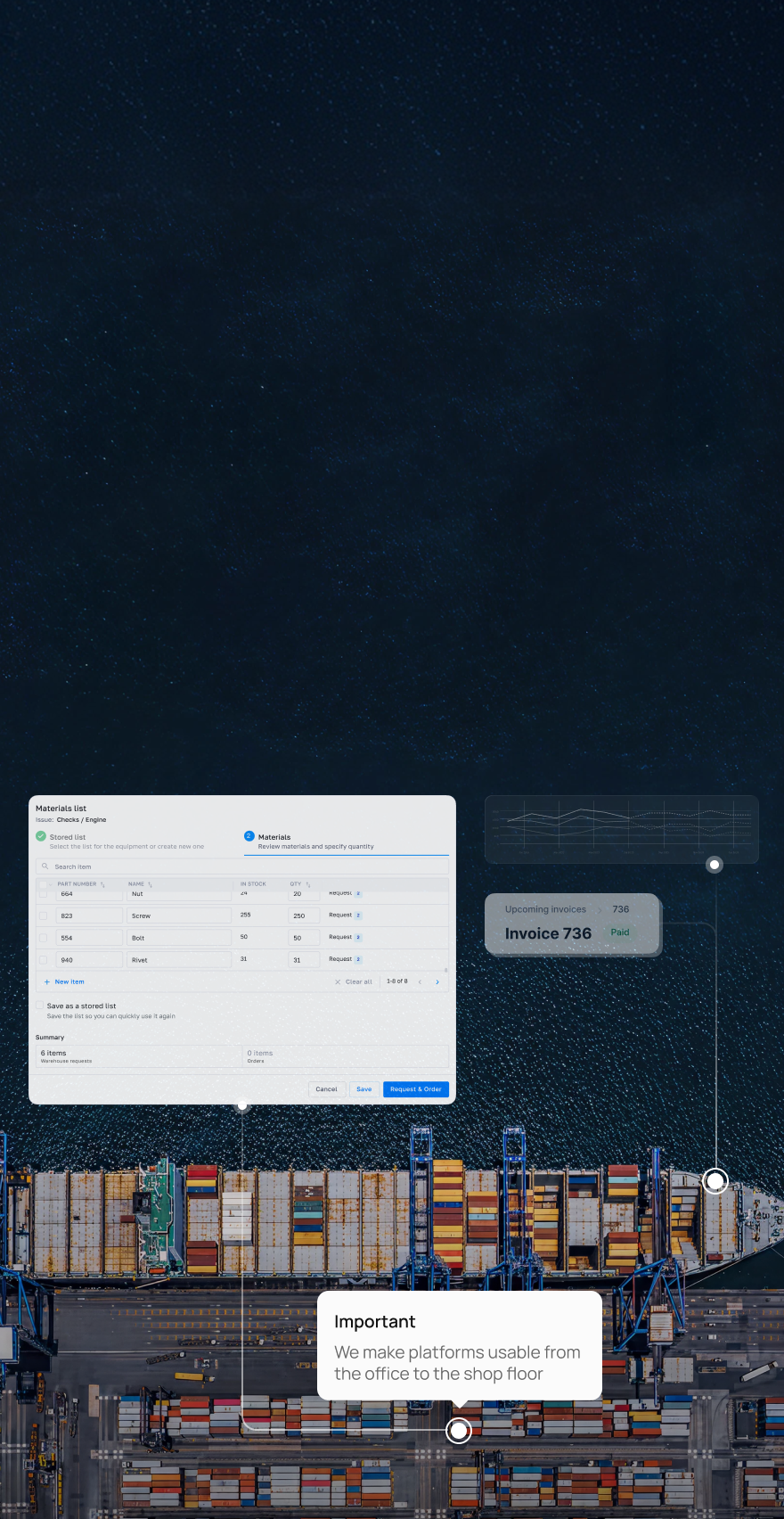The height and width of the screenshot is (1519, 784).
Task: Click the '1-8 of 8' pagination text
Action: pos(397,981)
